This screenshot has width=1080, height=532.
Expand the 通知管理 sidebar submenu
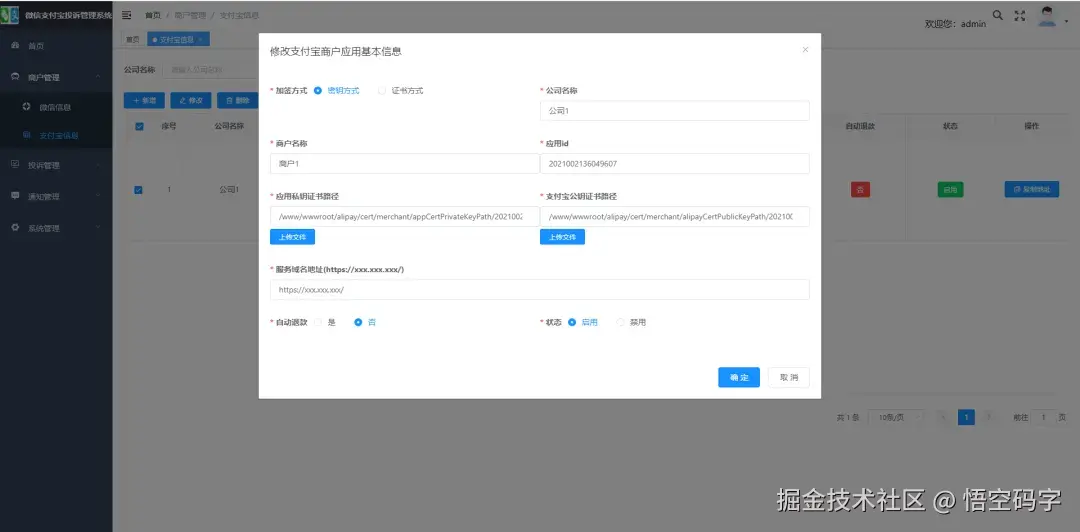coord(98,196)
